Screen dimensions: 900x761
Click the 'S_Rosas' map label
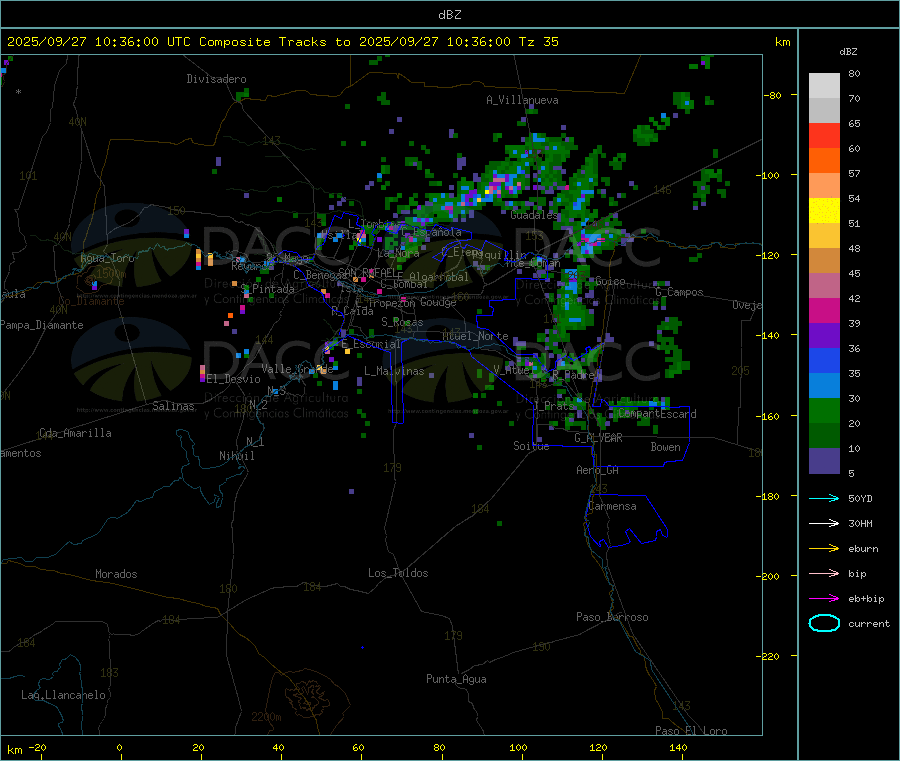click(x=402, y=322)
